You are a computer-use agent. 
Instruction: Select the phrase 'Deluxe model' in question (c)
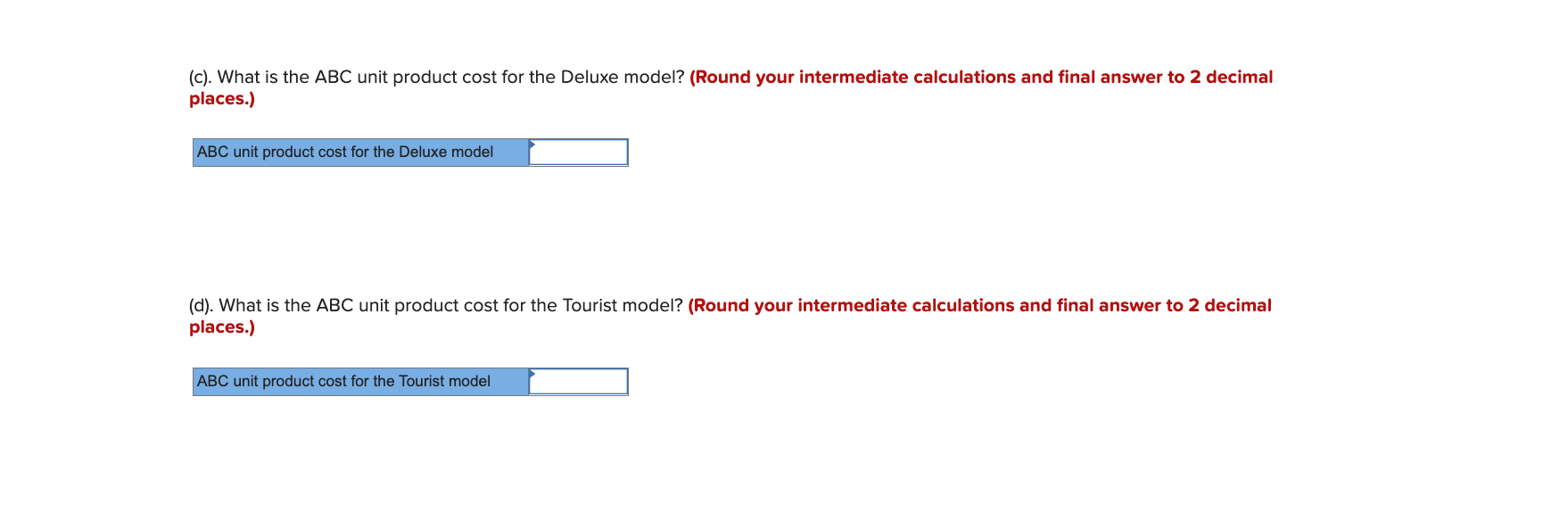coord(617,77)
